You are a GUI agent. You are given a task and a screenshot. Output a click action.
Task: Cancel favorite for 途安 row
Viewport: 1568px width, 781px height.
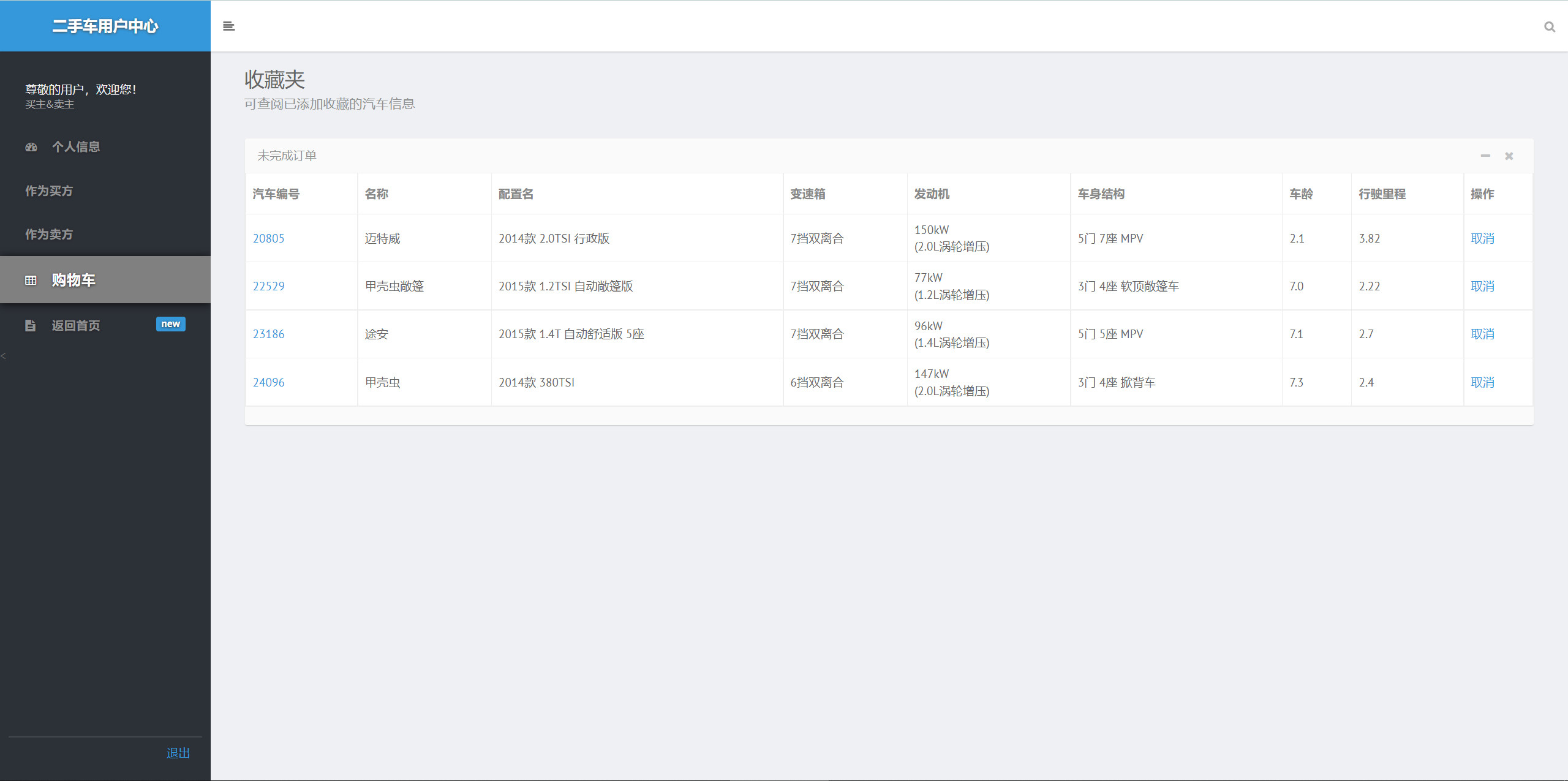tap(1483, 334)
